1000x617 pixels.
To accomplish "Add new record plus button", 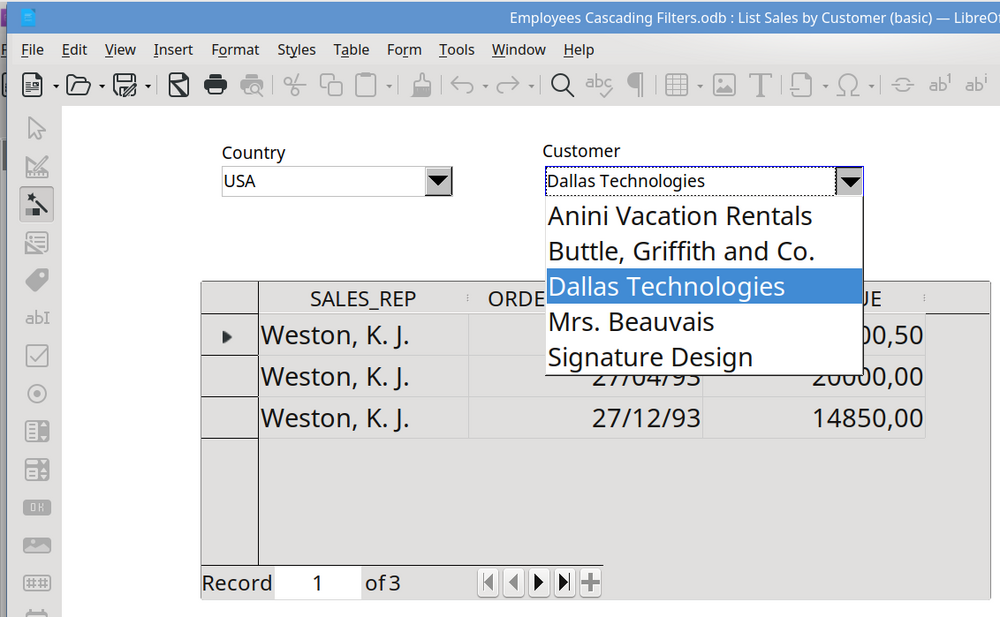I will coord(591,582).
